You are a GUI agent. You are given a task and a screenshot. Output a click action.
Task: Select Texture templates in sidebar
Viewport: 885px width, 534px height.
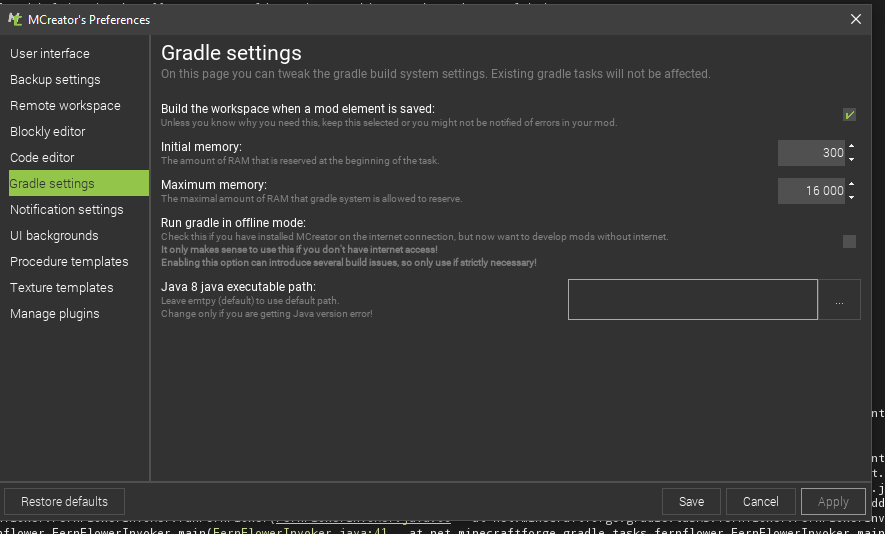coord(62,287)
